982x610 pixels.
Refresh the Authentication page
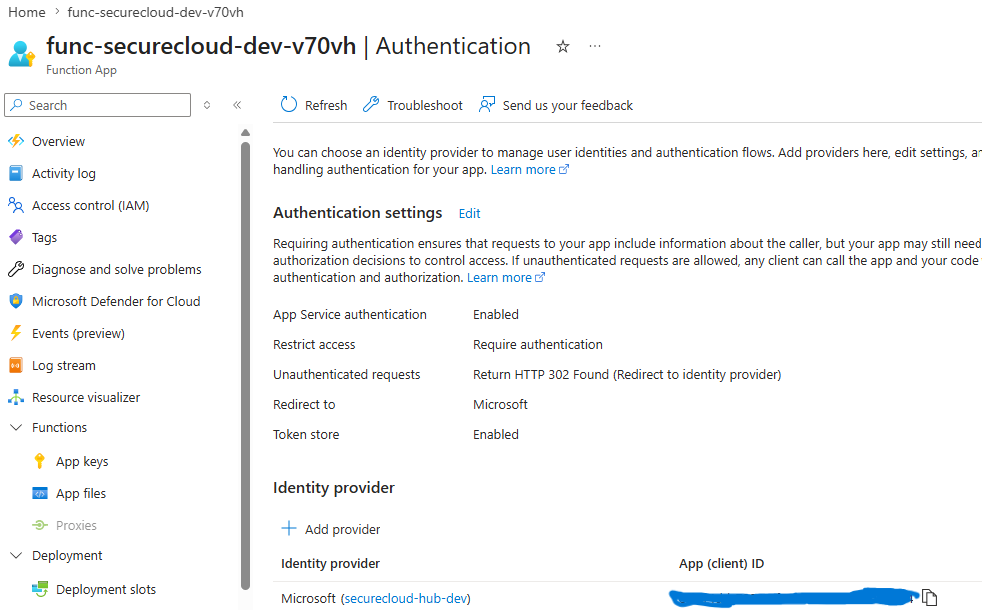click(314, 105)
